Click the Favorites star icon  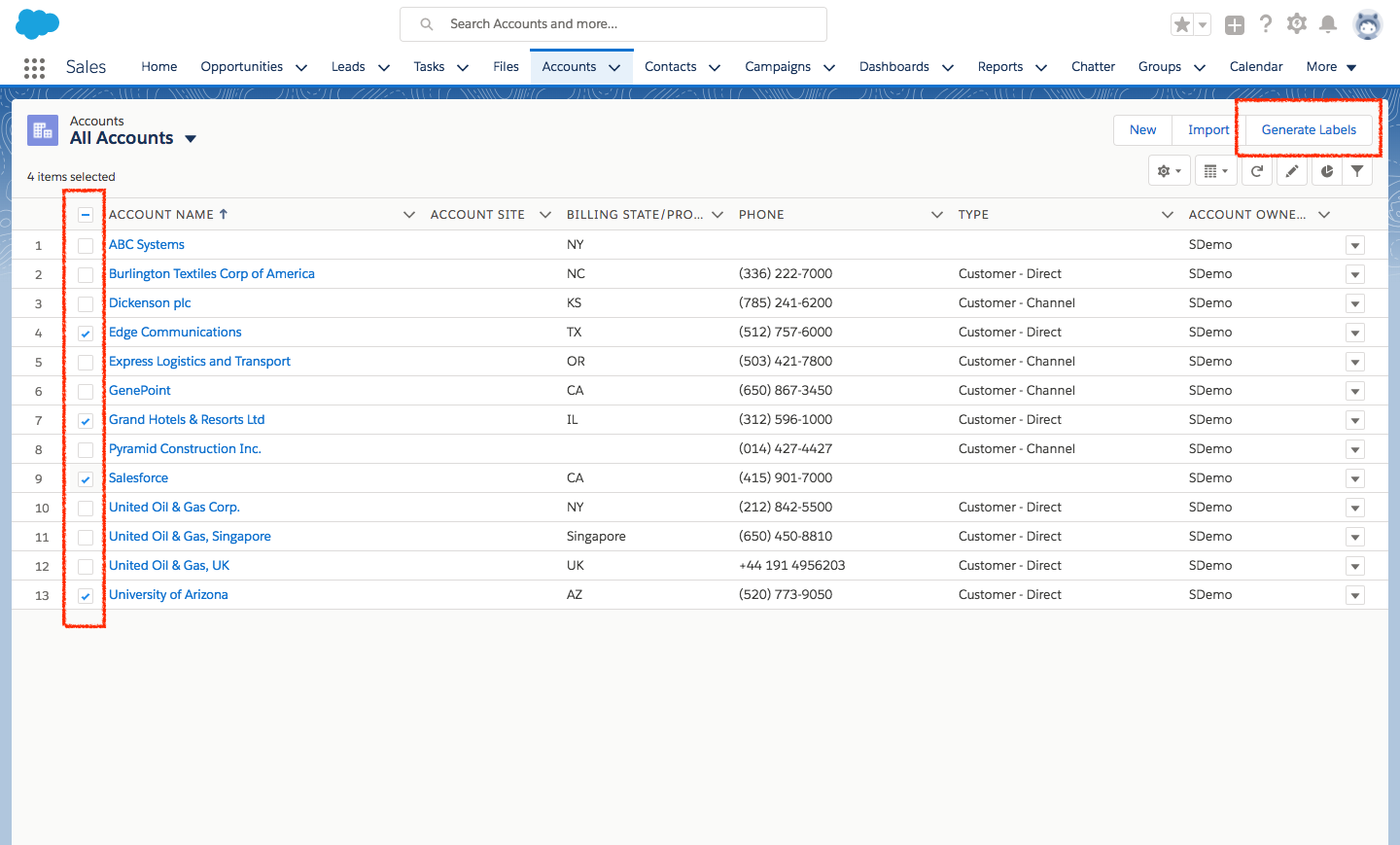[1182, 24]
